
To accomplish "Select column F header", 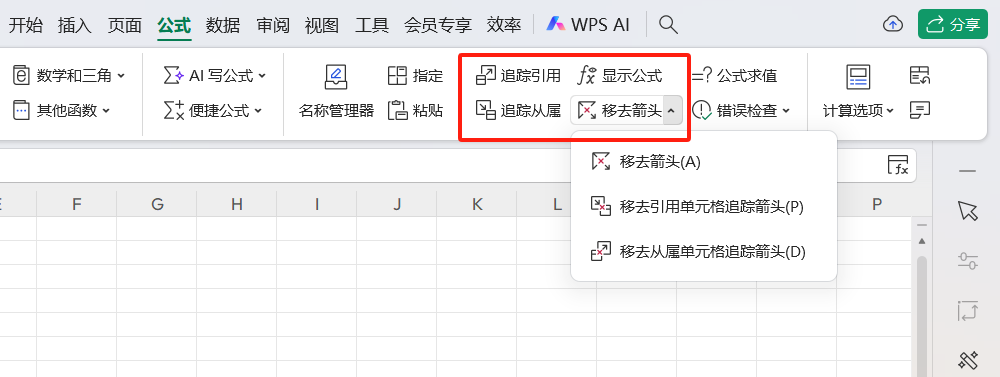I will (77, 204).
